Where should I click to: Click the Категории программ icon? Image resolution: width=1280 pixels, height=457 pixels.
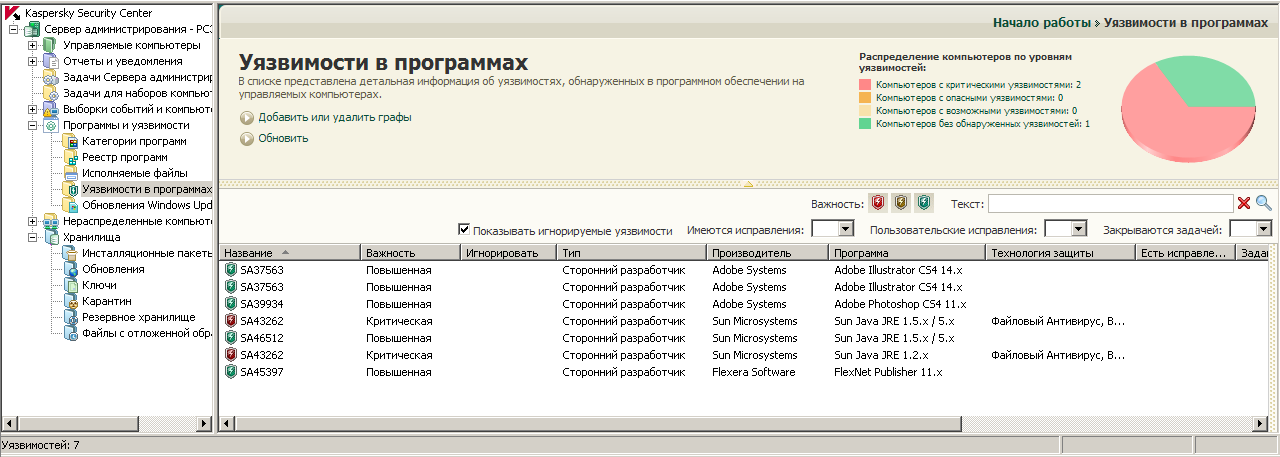[70, 141]
